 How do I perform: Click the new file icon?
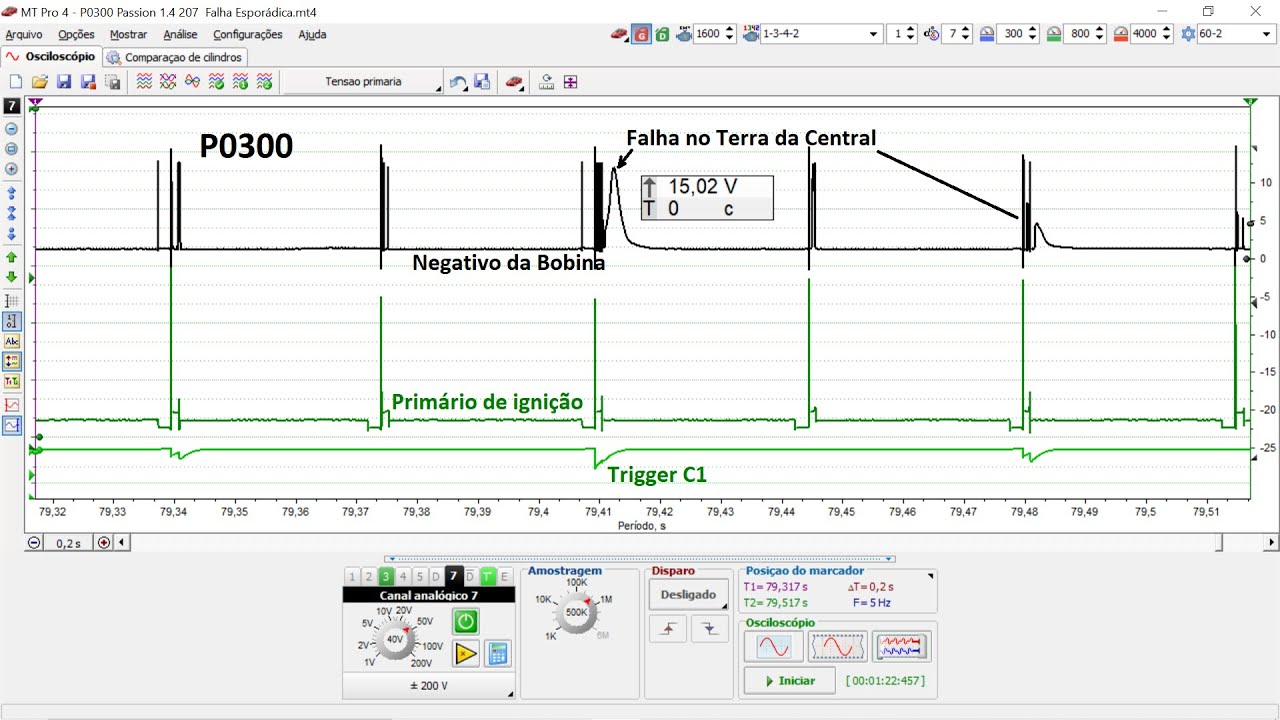point(15,82)
